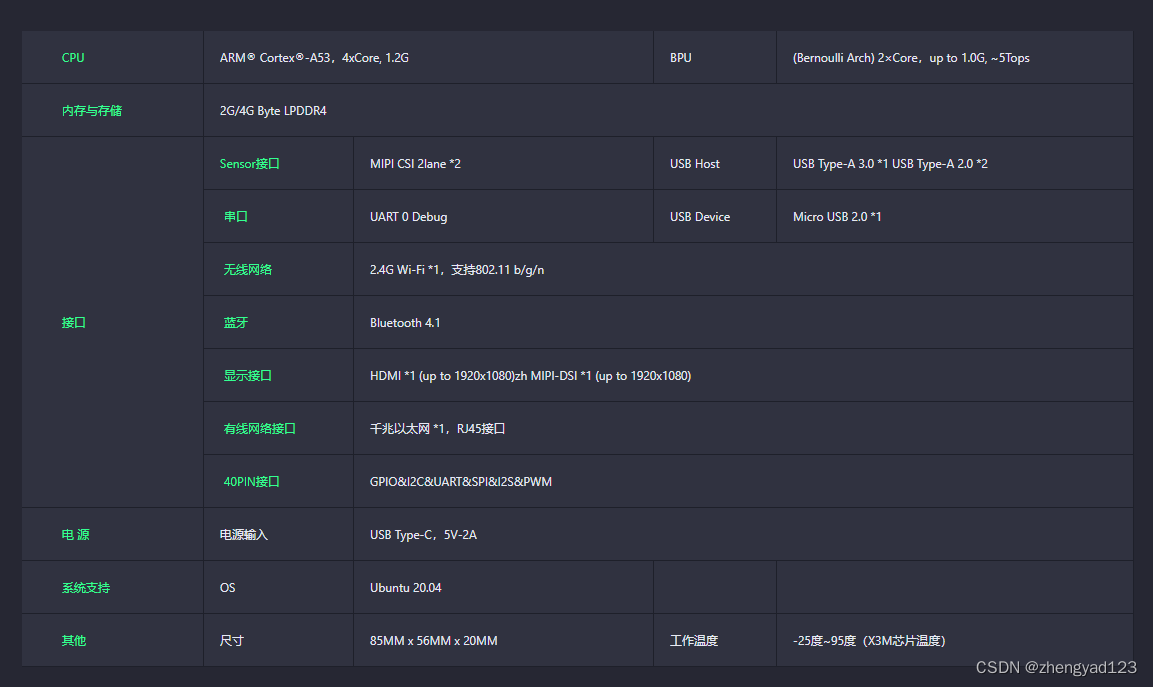This screenshot has height=687, width=1153.
Task: Select the 电源输入 cell
Action: coord(278,534)
